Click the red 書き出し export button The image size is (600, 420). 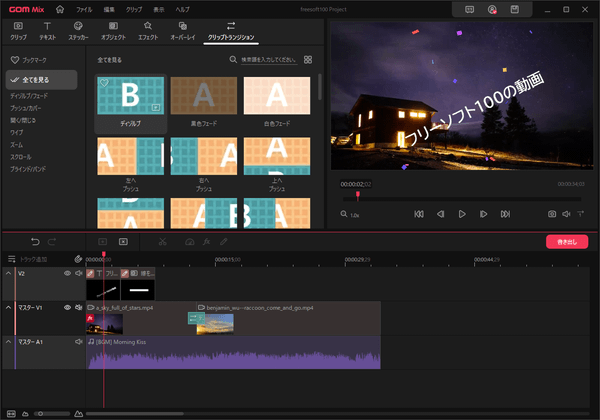click(x=566, y=241)
